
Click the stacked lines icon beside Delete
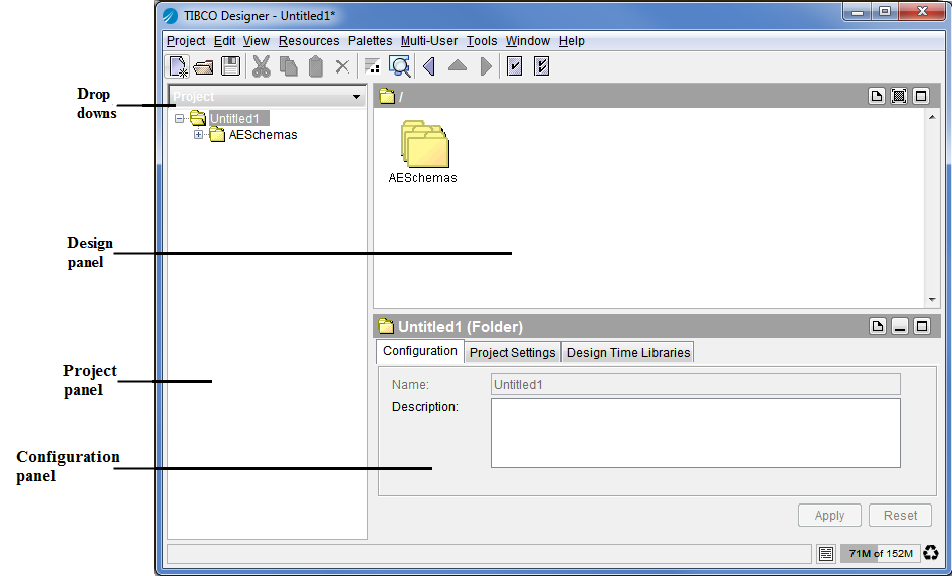[x=373, y=66]
